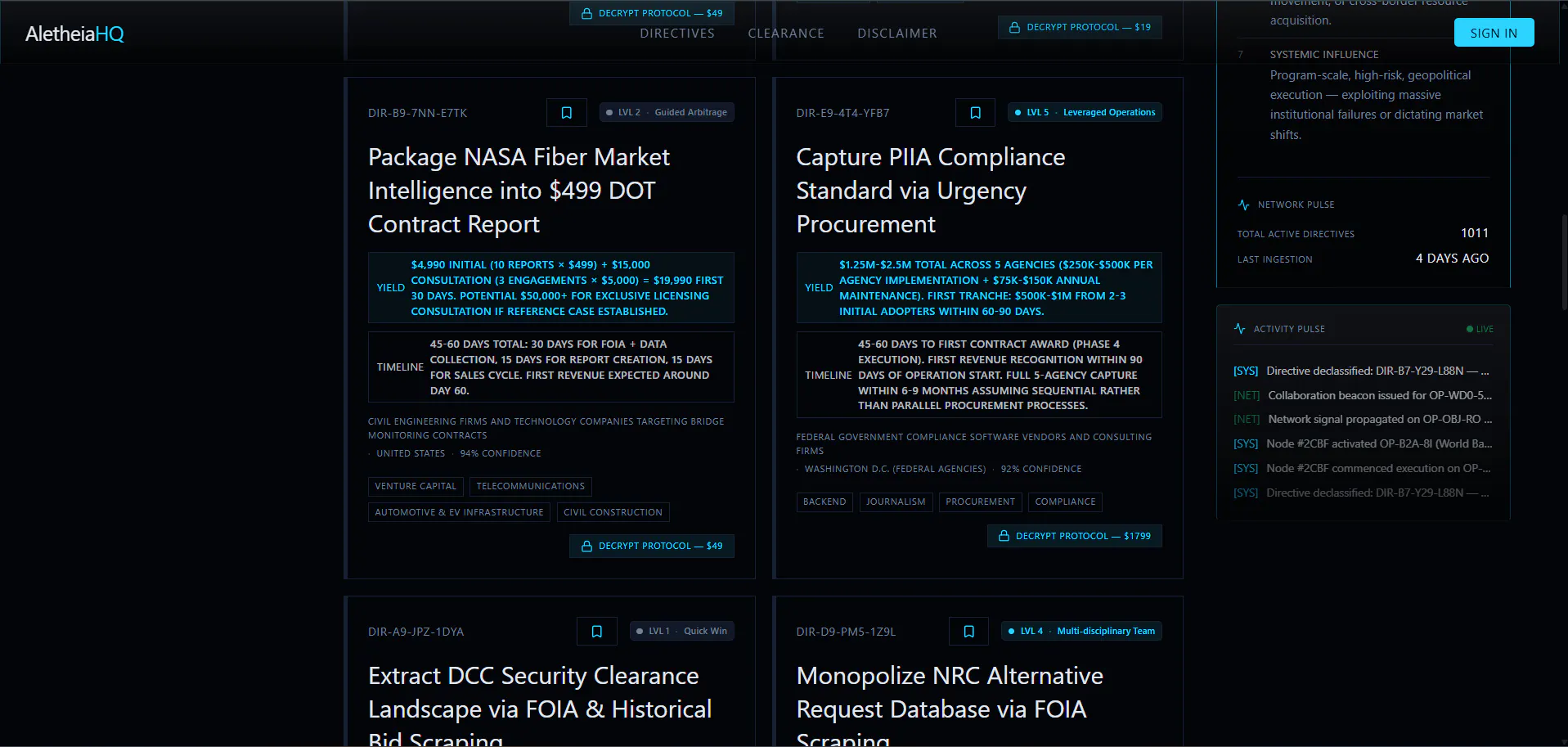Open the Clearance nav item
Screen dimensions: 1568x747
pos(786,34)
